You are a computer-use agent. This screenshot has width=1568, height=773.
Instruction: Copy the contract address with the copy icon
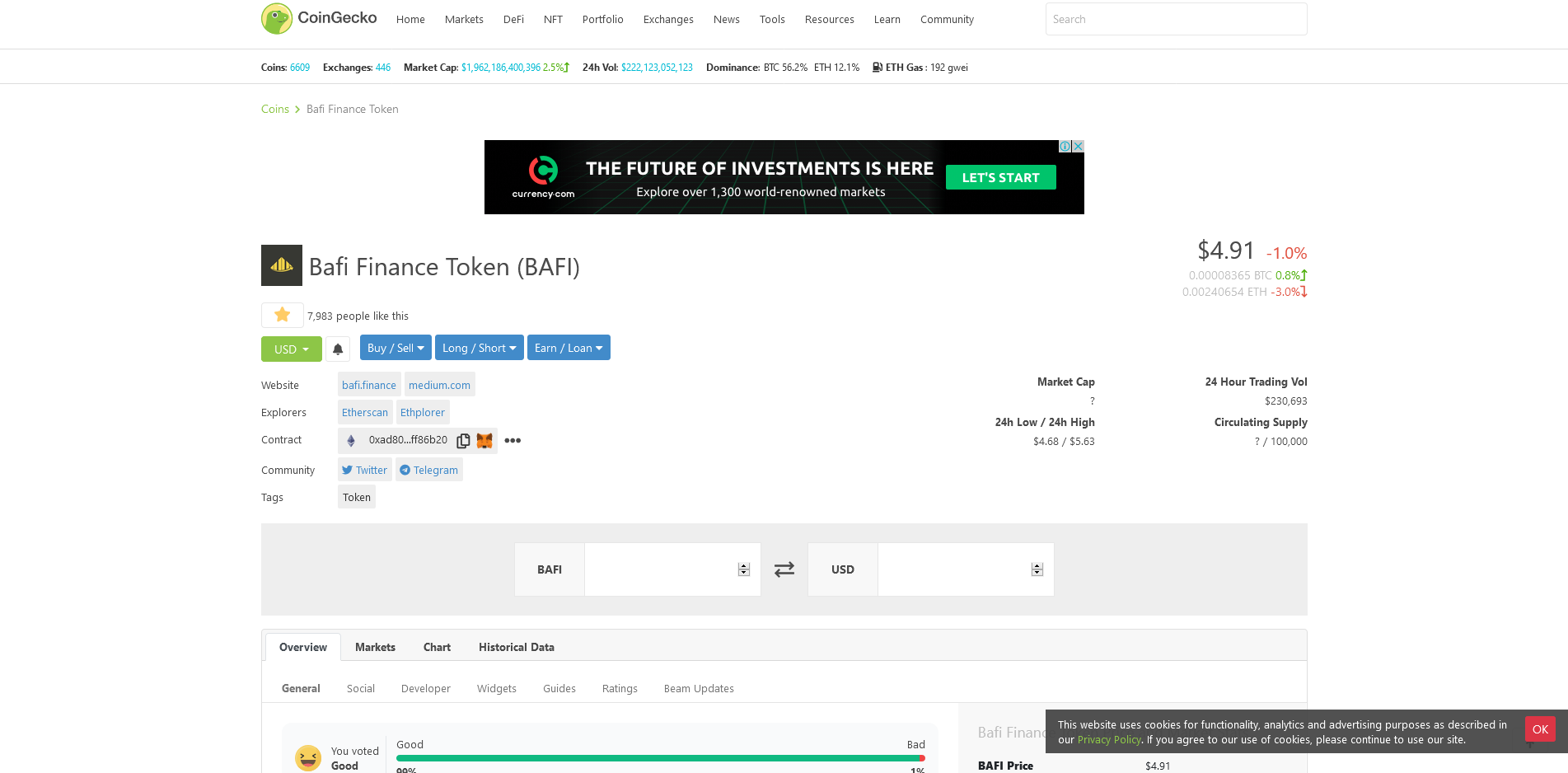pyautogui.click(x=463, y=441)
